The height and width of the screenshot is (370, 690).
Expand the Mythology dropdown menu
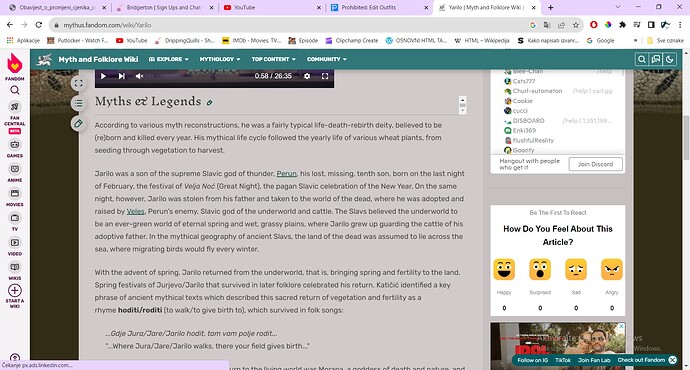tap(220, 59)
